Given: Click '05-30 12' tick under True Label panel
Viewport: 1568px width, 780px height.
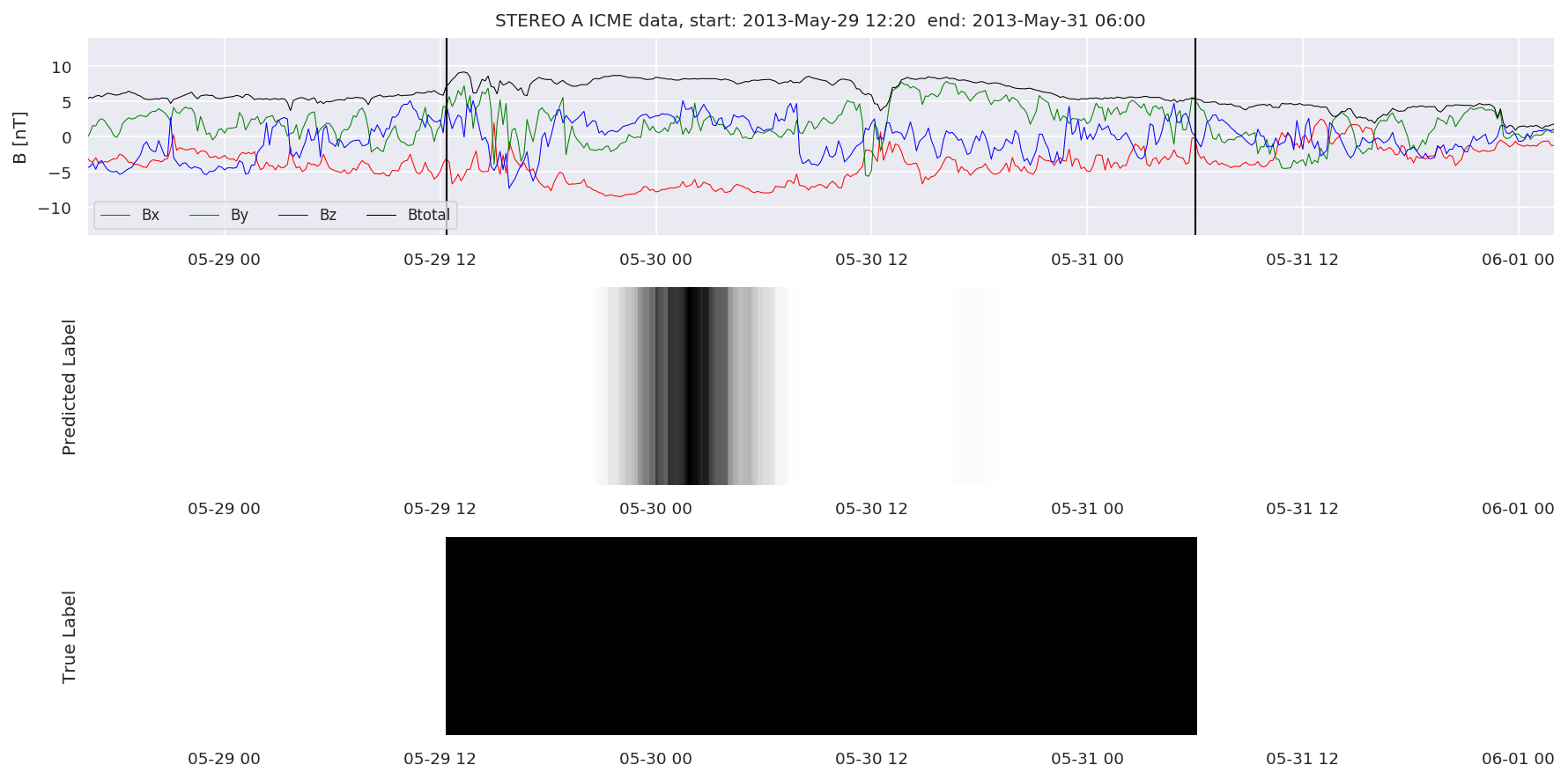Looking at the screenshot, I should (872, 759).
